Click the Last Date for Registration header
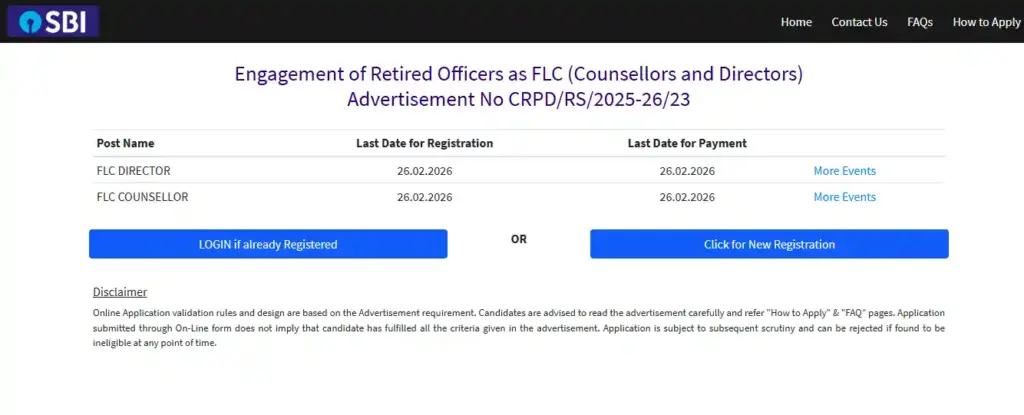Screen dimensions: 1024x415 [x=424, y=143]
